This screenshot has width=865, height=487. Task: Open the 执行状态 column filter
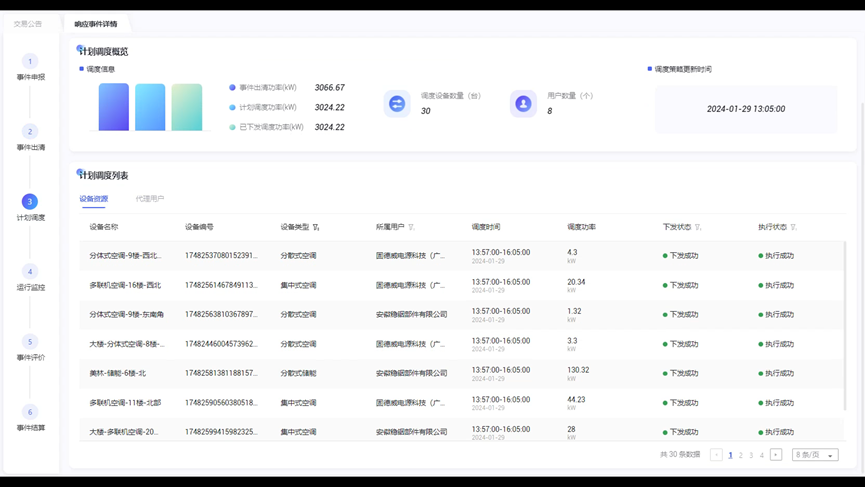click(x=793, y=227)
